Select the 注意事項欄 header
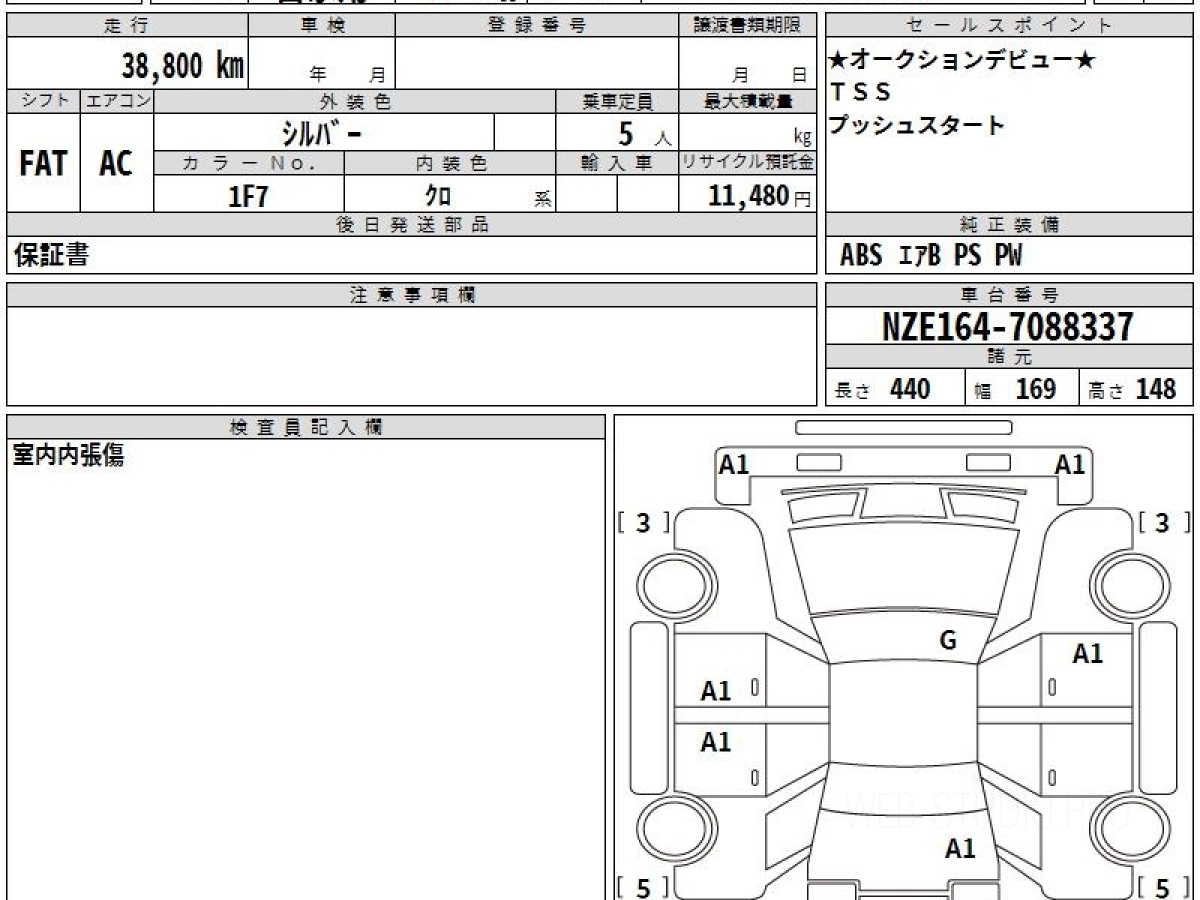 pyautogui.click(x=412, y=295)
